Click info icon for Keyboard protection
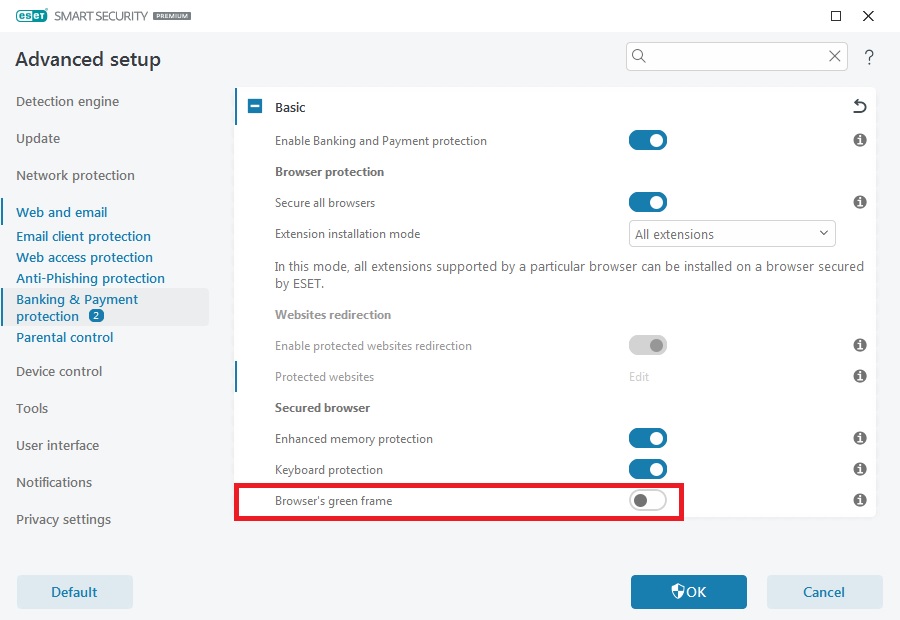This screenshot has width=900, height=620. pyautogui.click(x=859, y=469)
